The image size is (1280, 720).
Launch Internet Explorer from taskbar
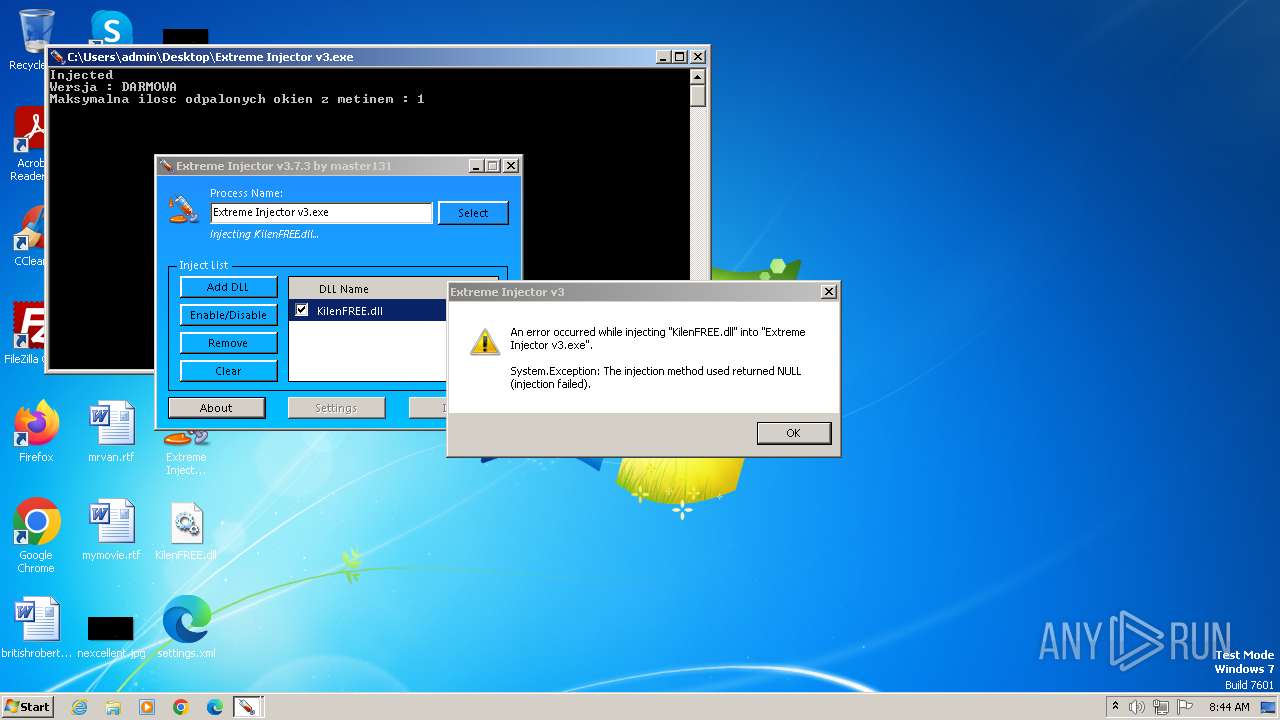[79, 707]
